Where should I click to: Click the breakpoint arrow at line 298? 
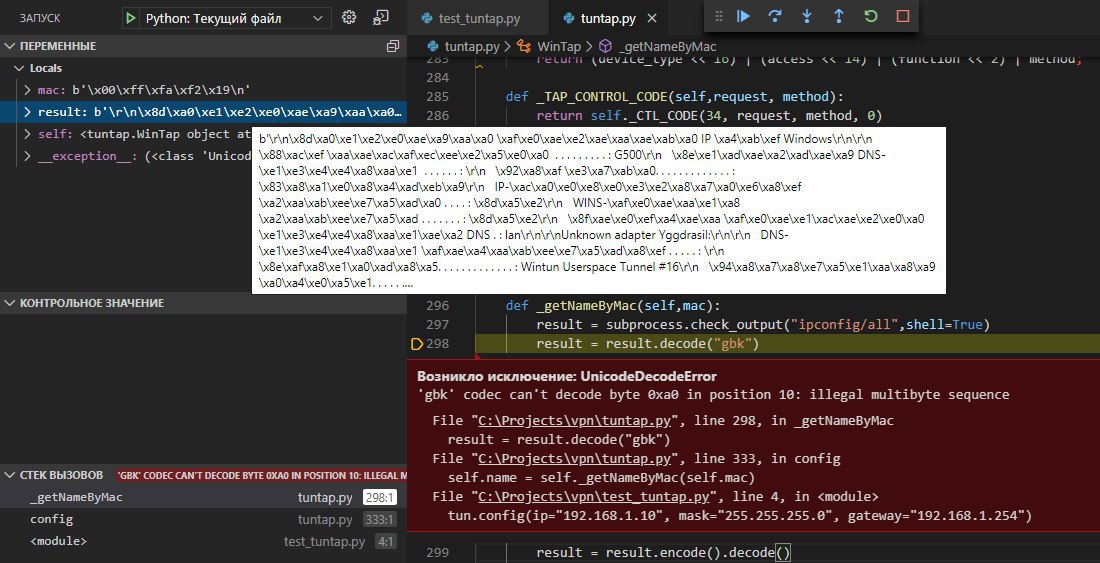click(417, 344)
